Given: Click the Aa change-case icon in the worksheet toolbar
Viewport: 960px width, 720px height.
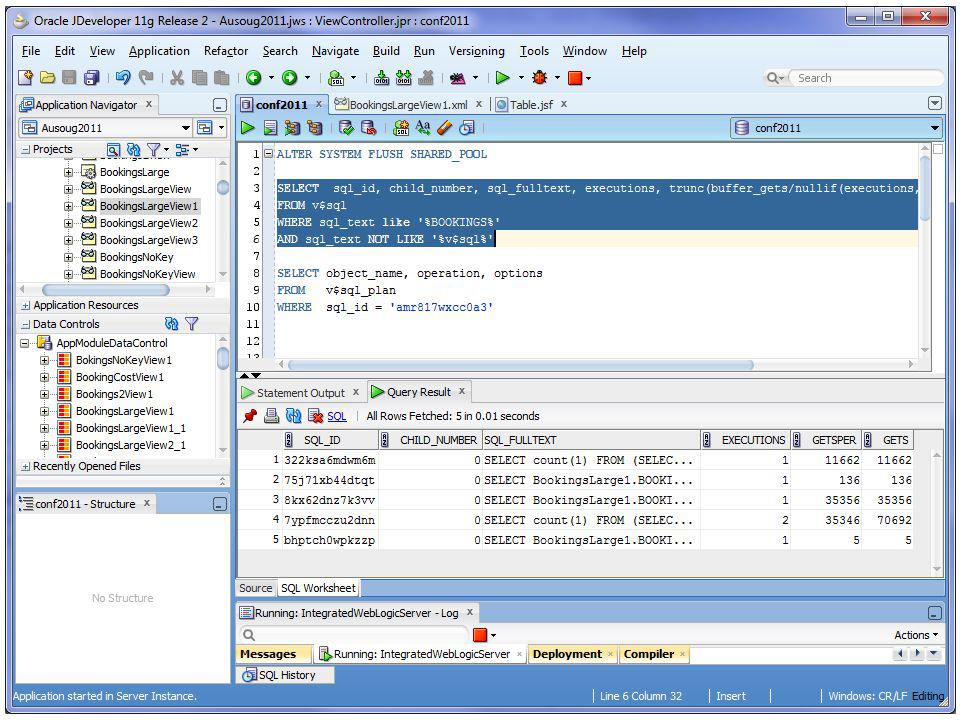Looking at the screenshot, I should 423,127.
